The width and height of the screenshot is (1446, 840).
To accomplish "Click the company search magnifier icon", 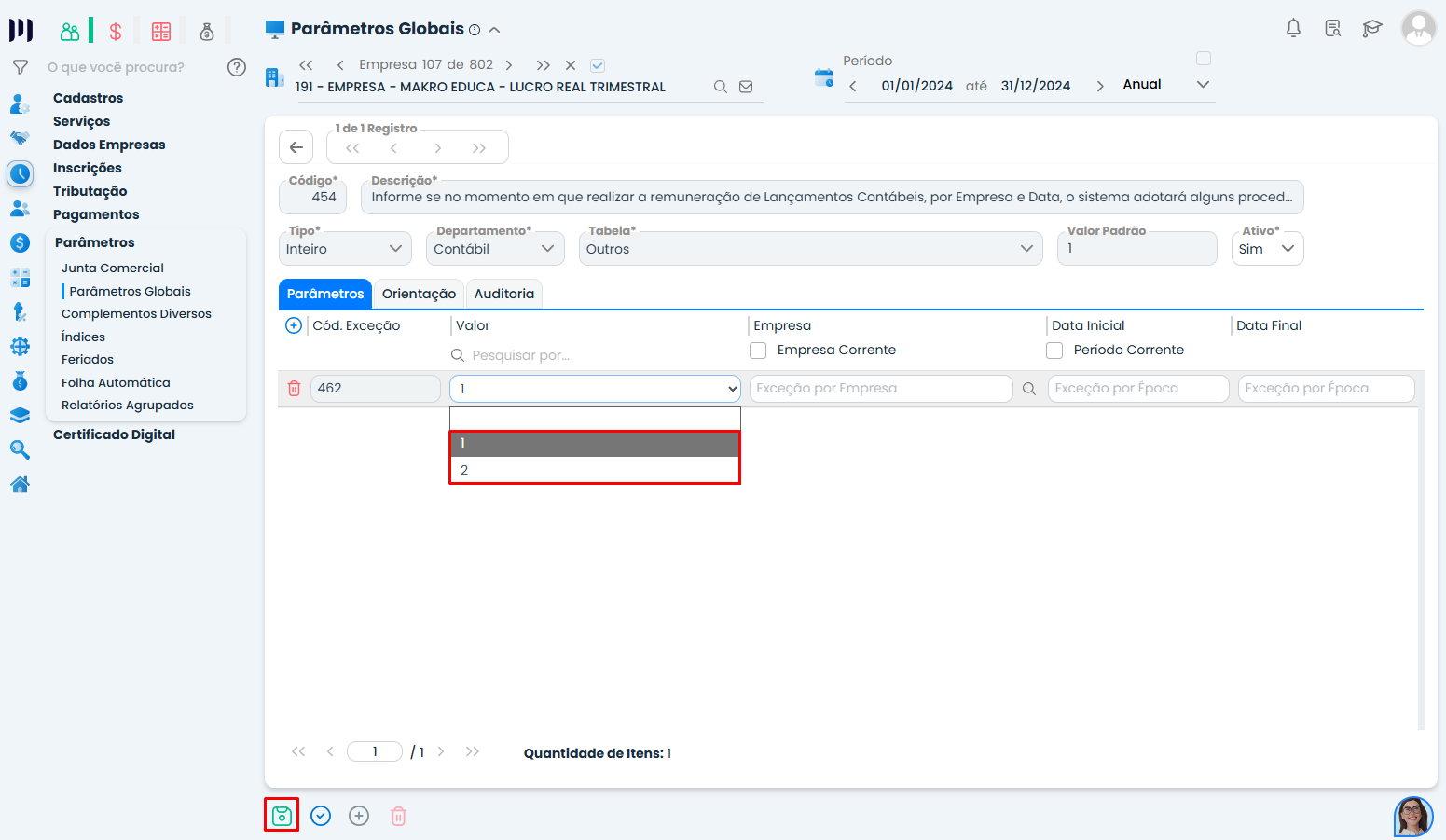I will [x=720, y=87].
